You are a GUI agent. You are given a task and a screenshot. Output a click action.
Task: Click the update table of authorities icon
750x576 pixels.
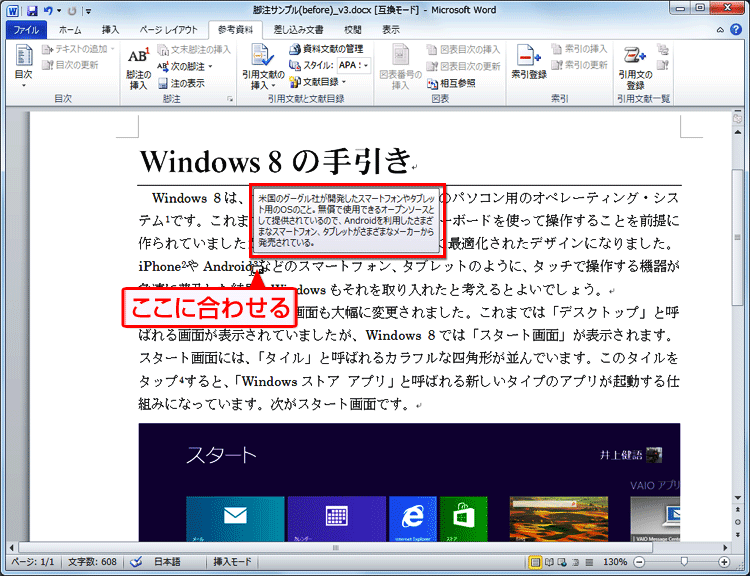[x=662, y=65]
